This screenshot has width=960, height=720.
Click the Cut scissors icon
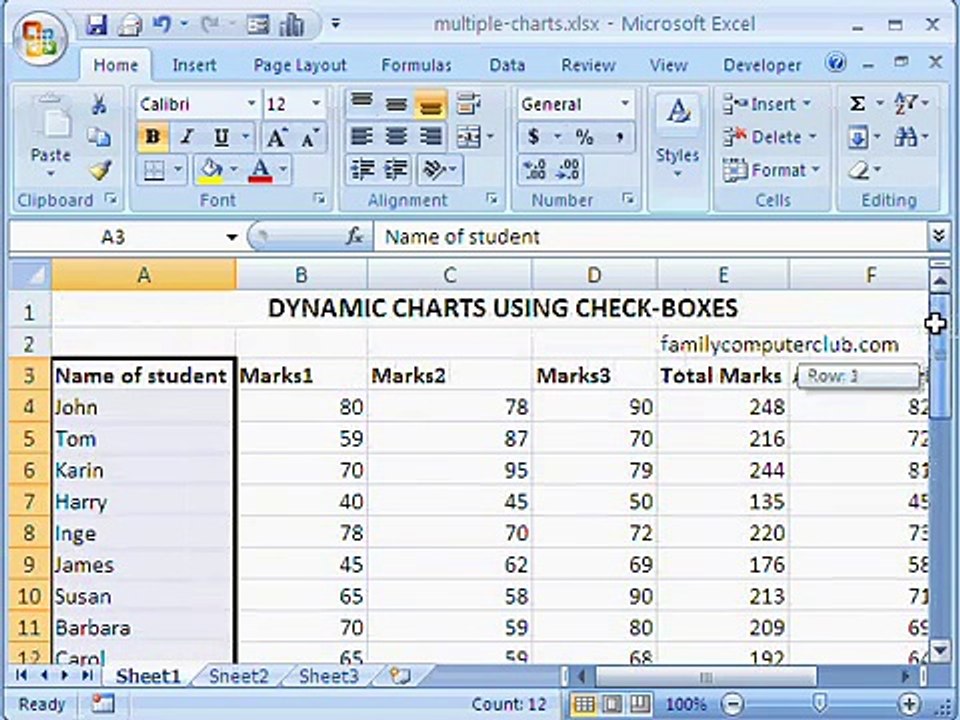(x=99, y=104)
